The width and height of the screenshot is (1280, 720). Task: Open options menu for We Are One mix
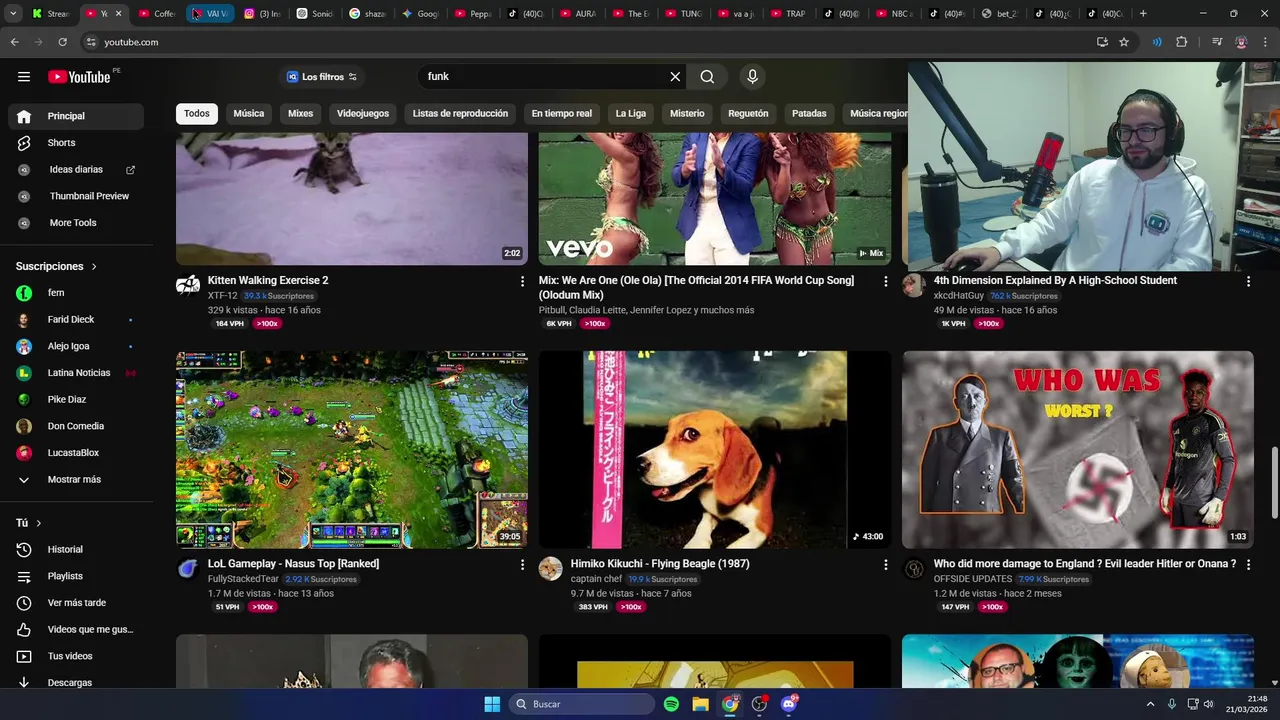pos(885,282)
